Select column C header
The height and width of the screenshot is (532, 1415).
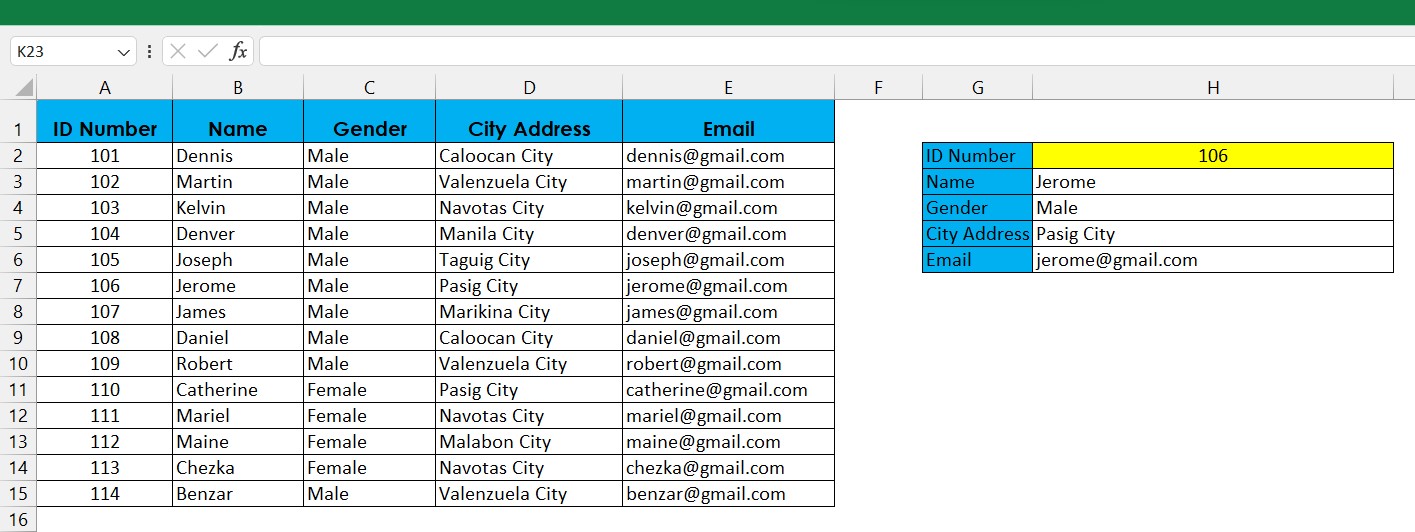pos(369,88)
